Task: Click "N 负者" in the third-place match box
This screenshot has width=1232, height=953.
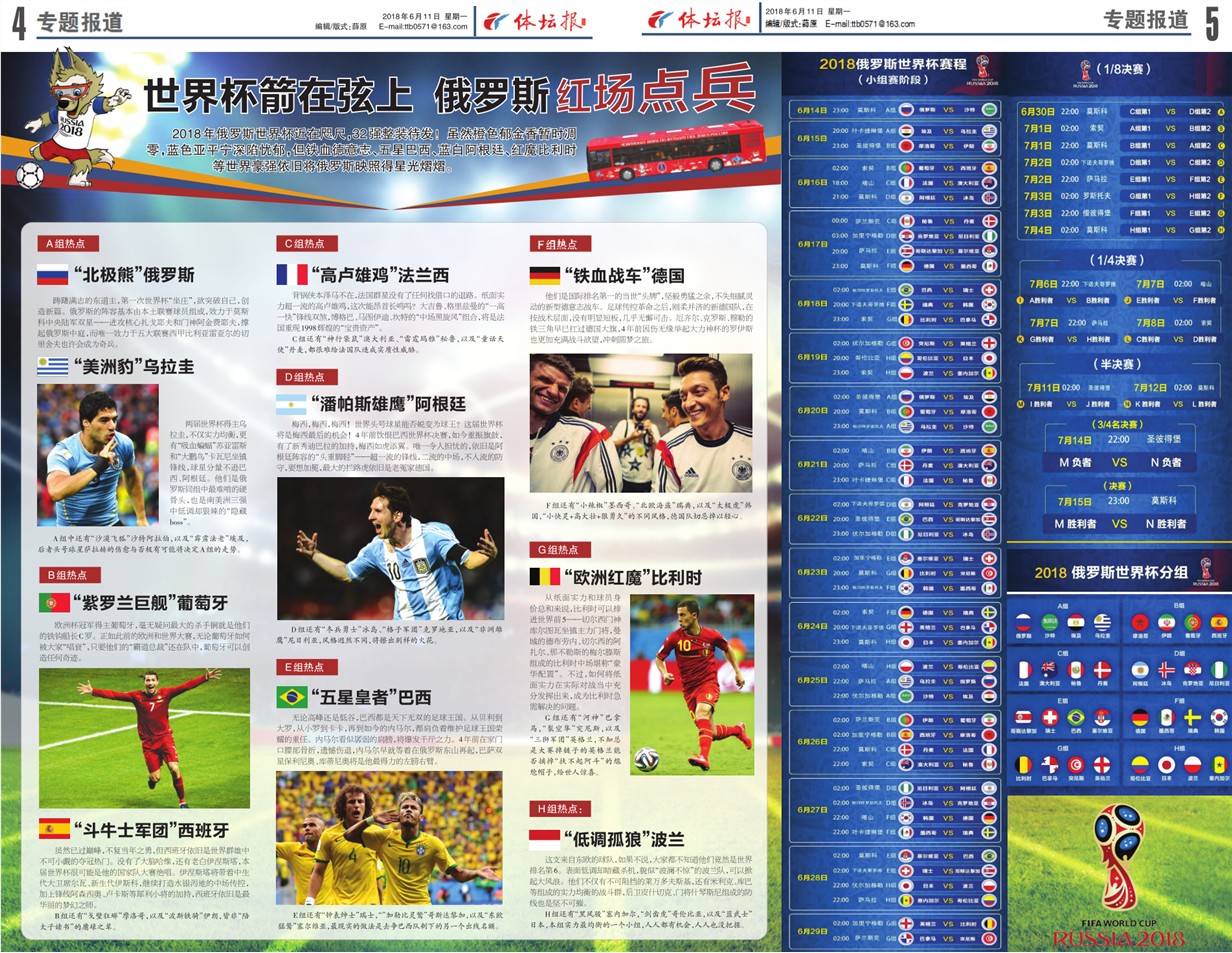Action: (1167, 462)
